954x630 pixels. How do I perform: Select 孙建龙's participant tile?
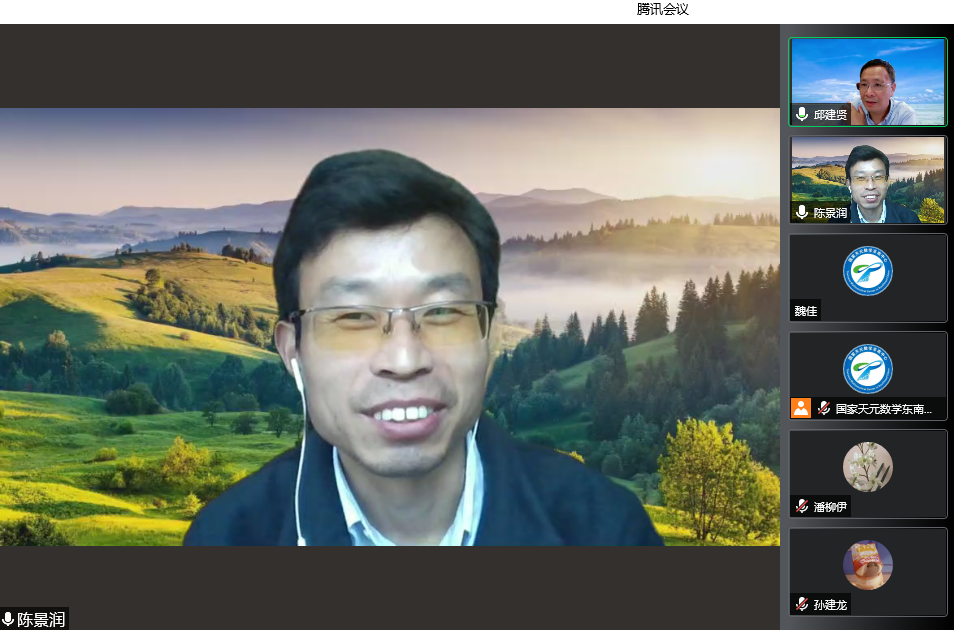tap(868, 570)
